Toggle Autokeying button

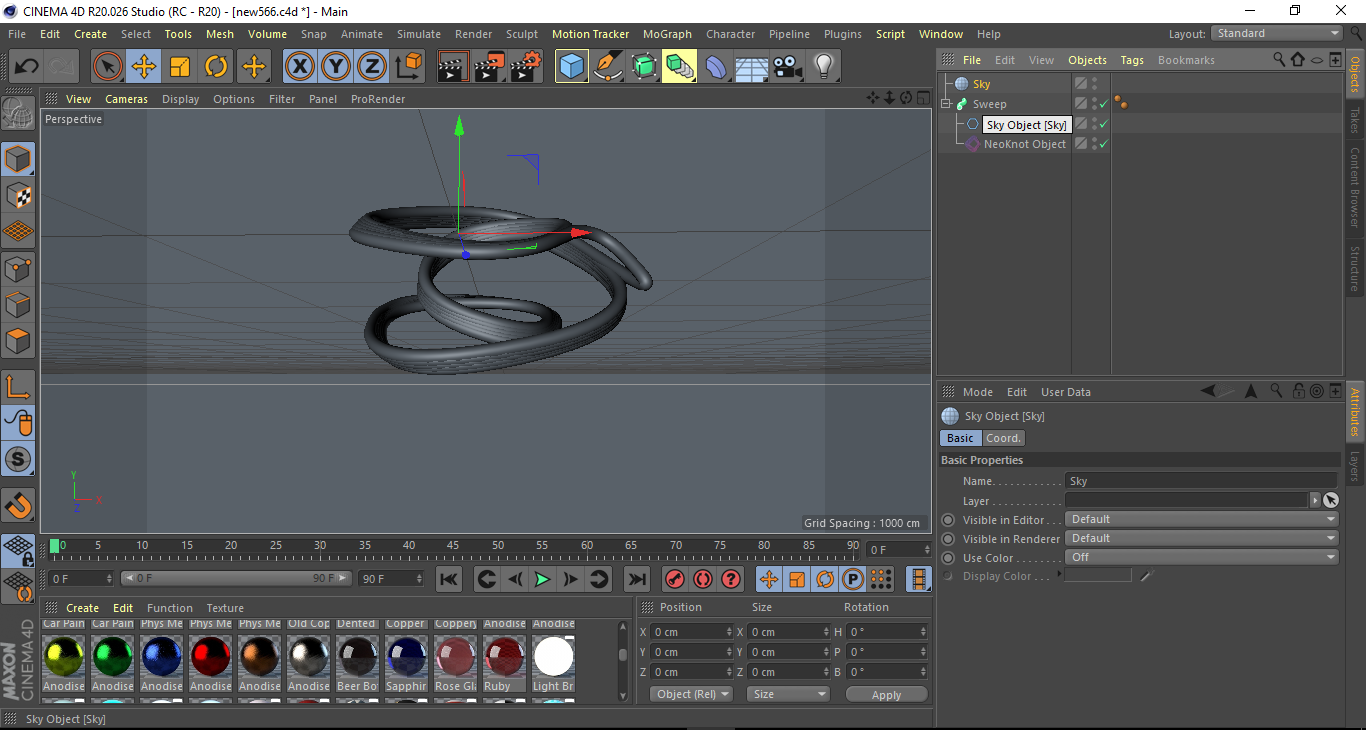pos(703,578)
